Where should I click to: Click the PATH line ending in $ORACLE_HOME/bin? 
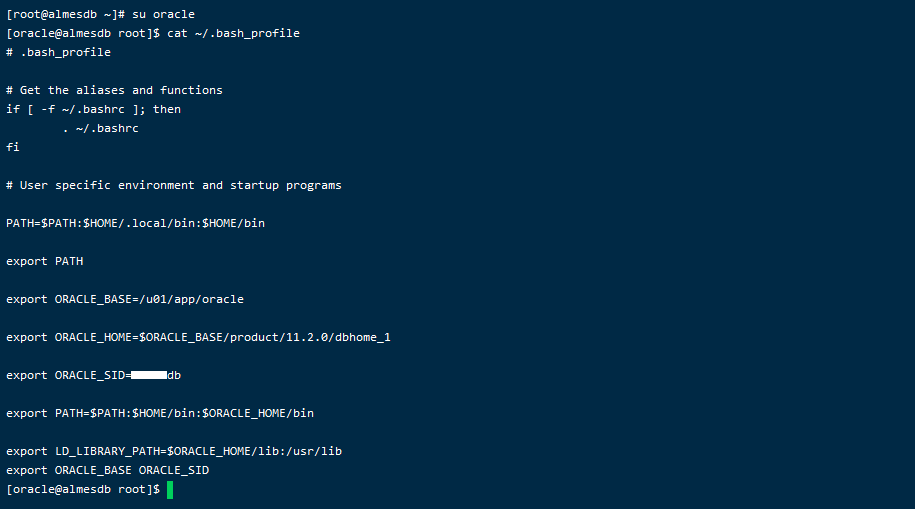pyautogui.click(x=160, y=413)
